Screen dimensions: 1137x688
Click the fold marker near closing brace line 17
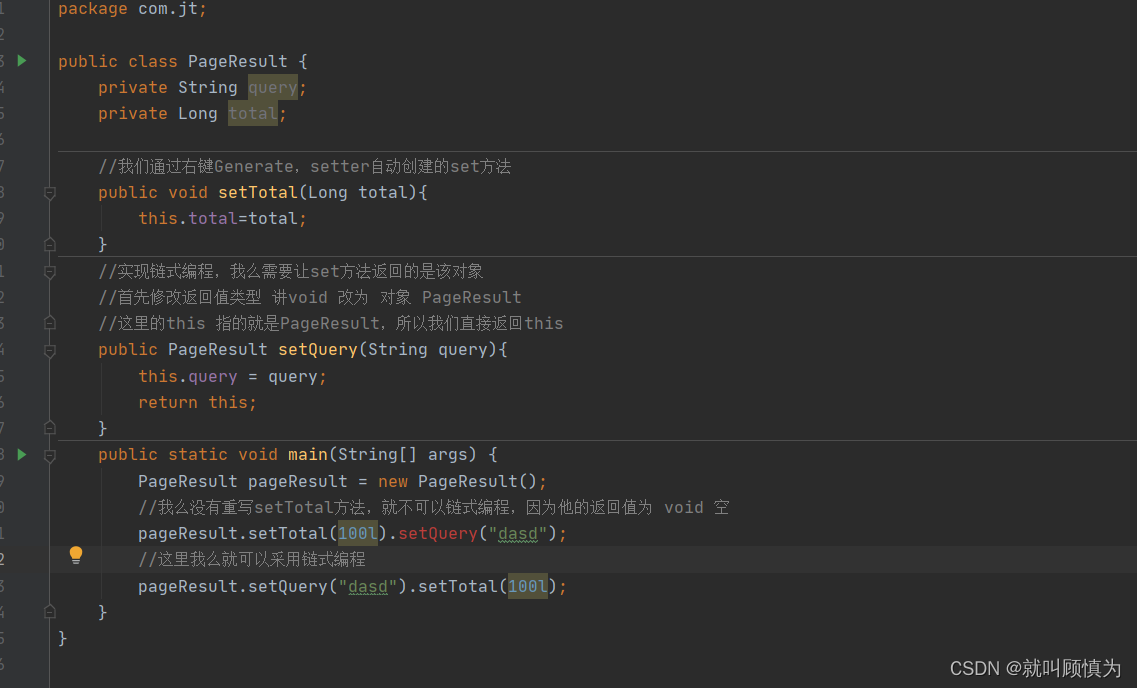[49, 428]
